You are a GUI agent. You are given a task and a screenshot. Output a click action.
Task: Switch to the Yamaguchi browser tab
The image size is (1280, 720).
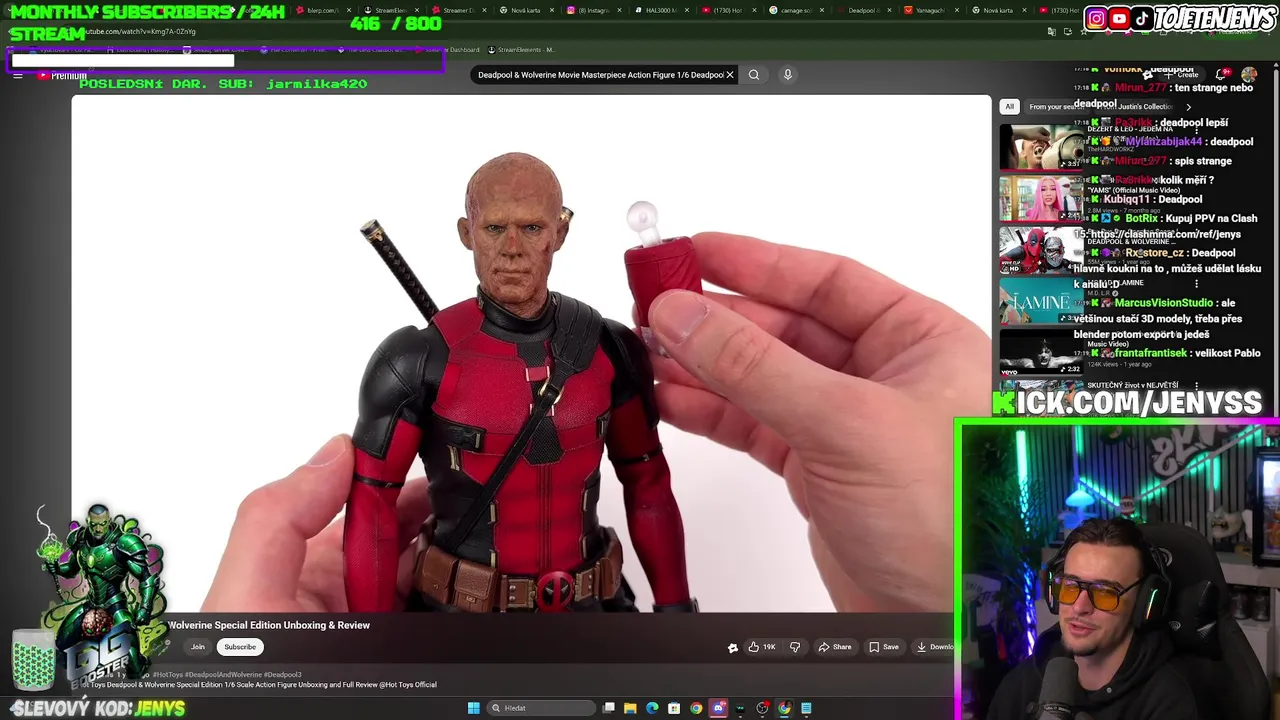(931, 10)
